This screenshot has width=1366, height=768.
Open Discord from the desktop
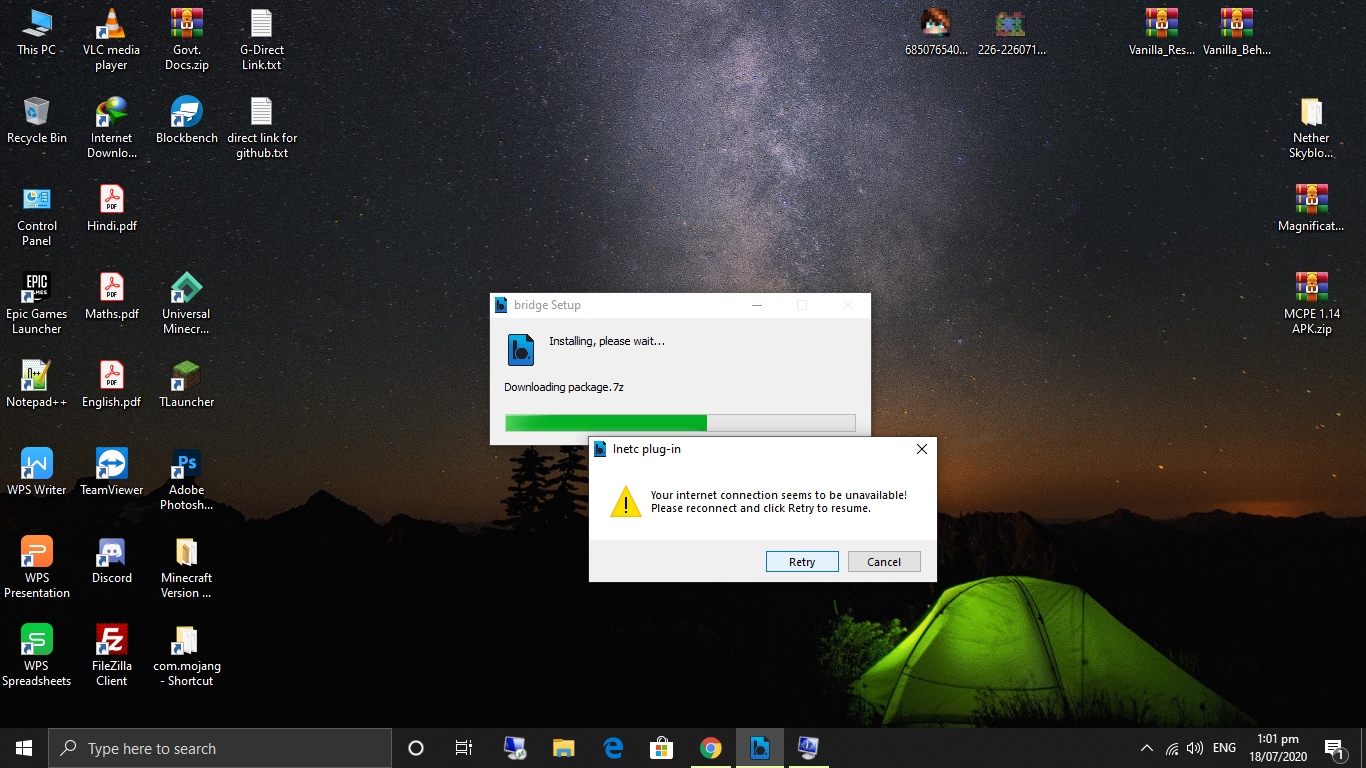tap(111, 552)
